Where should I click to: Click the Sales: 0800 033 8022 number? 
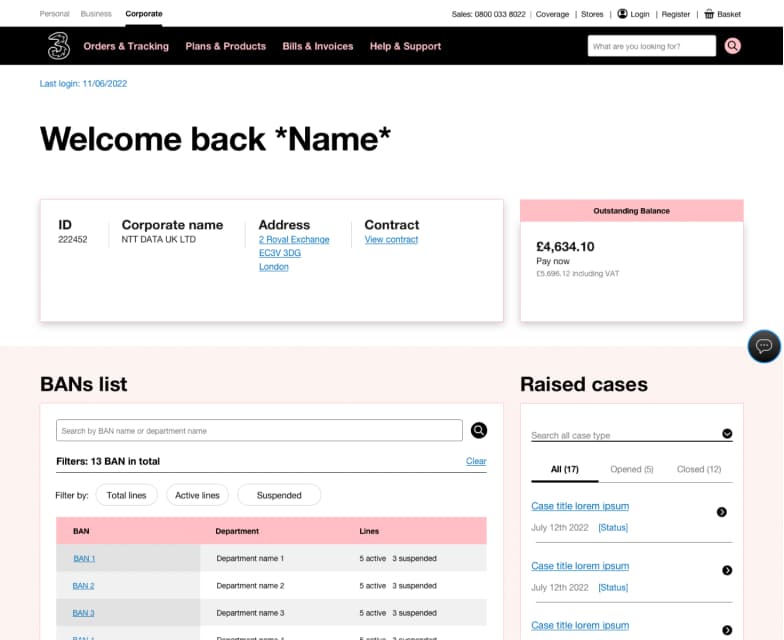coord(488,14)
